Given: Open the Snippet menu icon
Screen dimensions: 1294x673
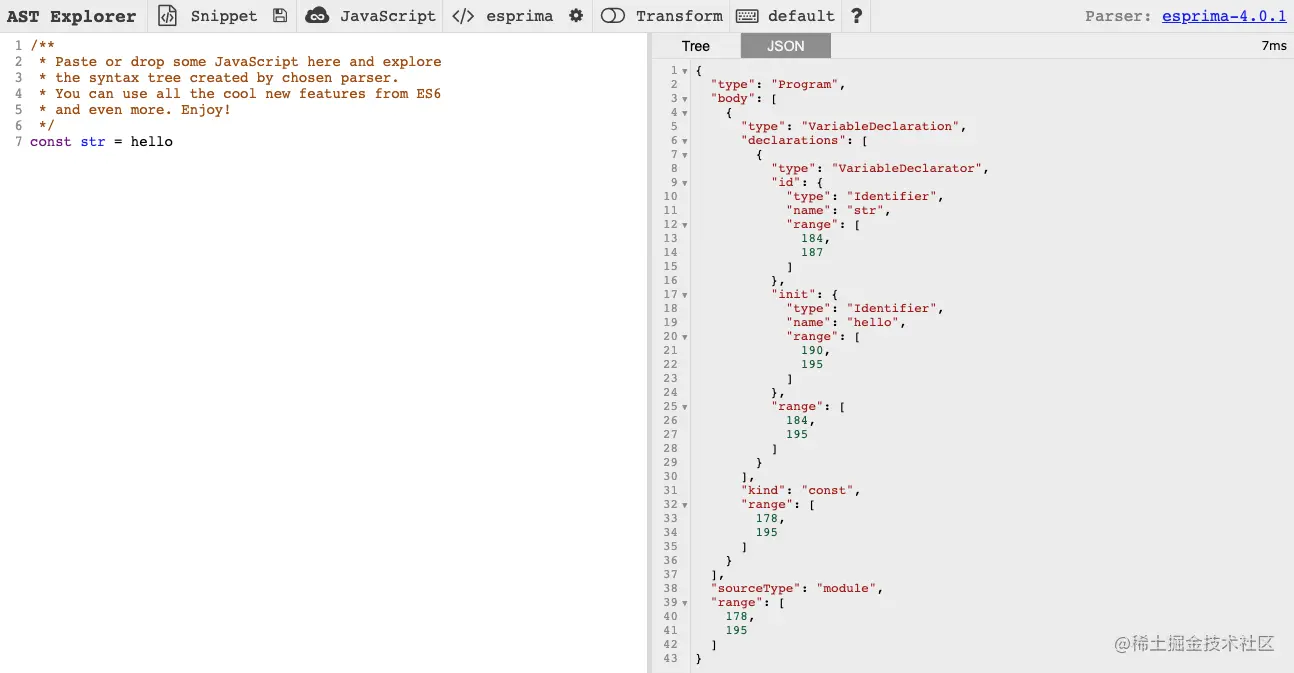Looking at the screenshot, I should tap(168, 16).
